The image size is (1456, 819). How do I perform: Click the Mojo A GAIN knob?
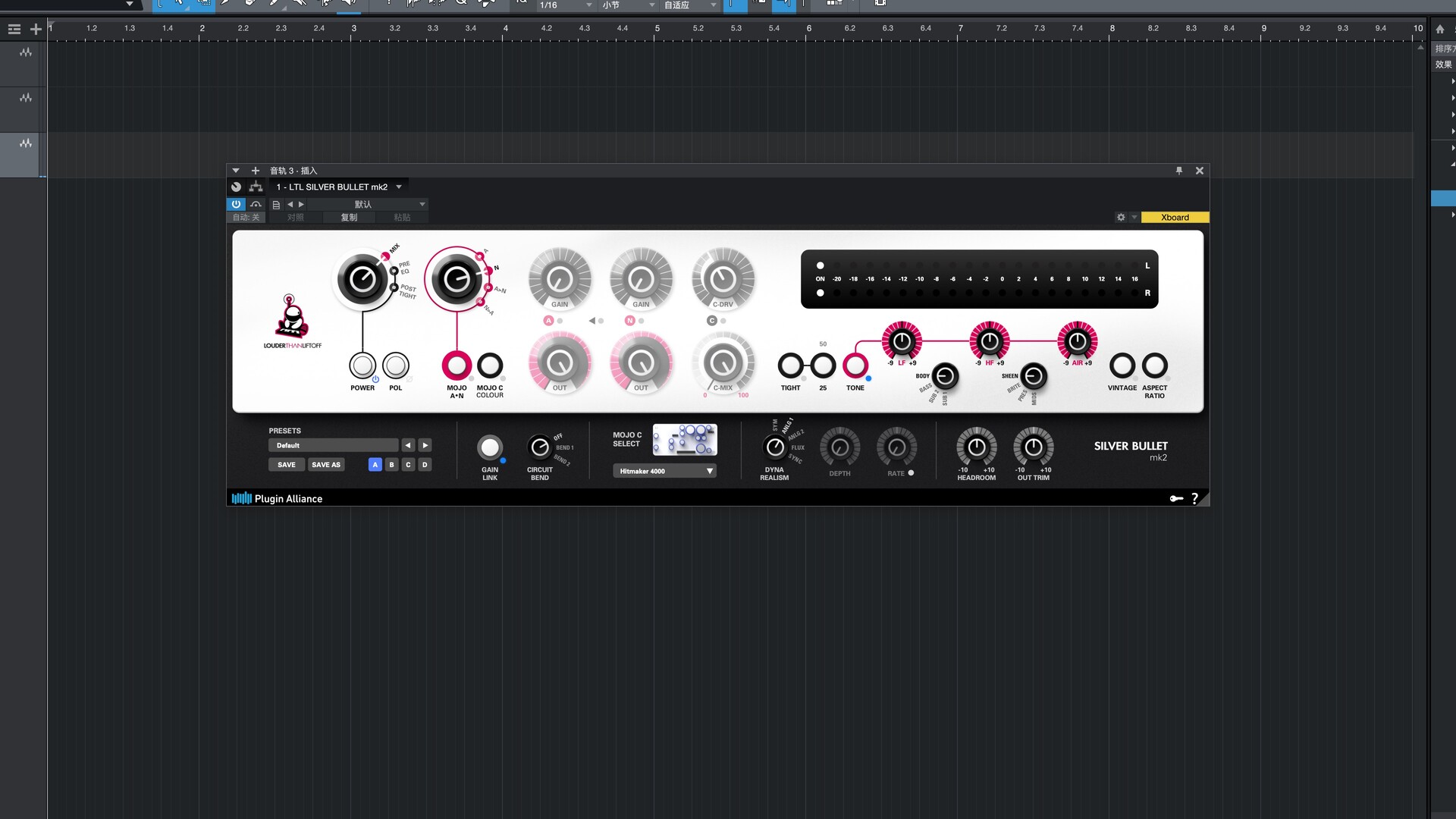[x=560, y=278]
